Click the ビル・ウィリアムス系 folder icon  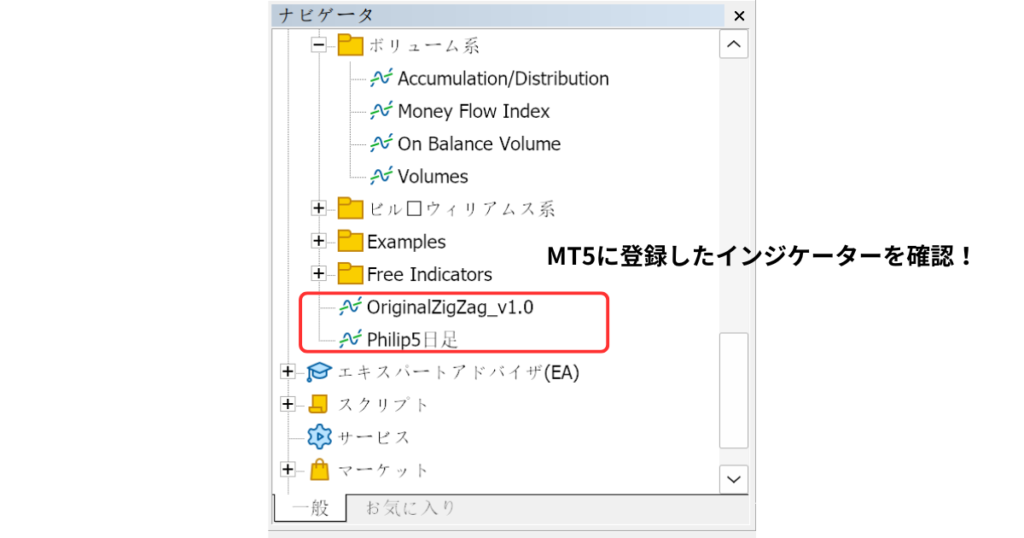[350, 208]
